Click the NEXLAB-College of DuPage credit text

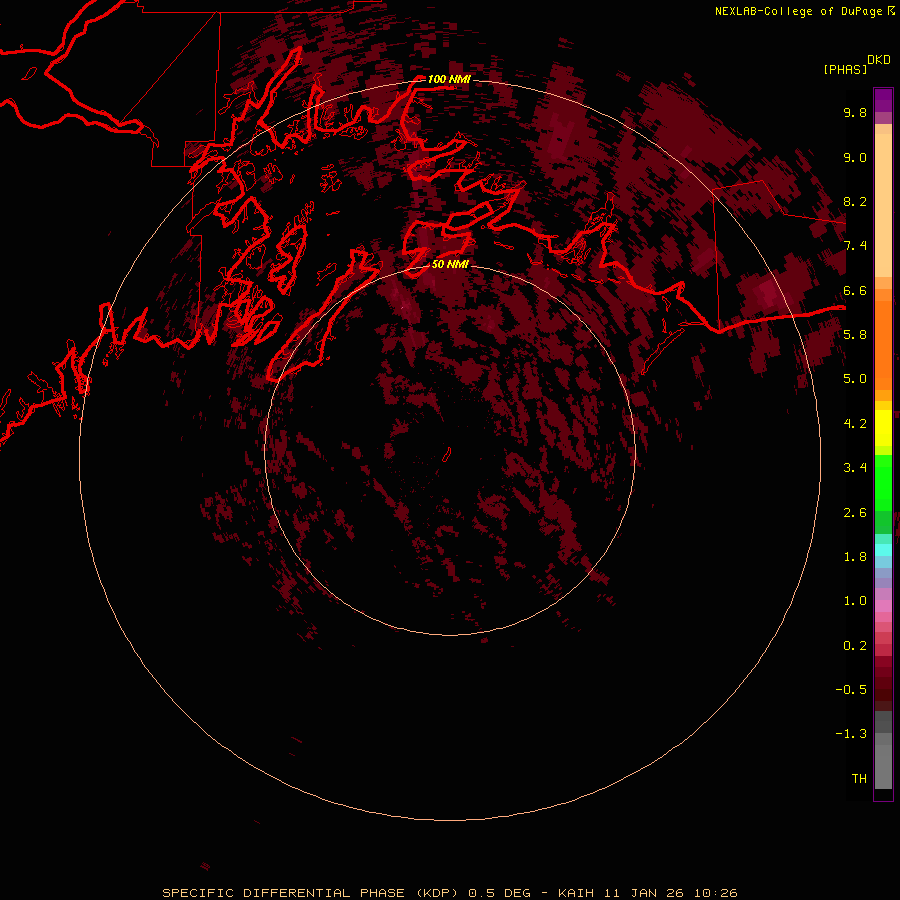[799, 11]
